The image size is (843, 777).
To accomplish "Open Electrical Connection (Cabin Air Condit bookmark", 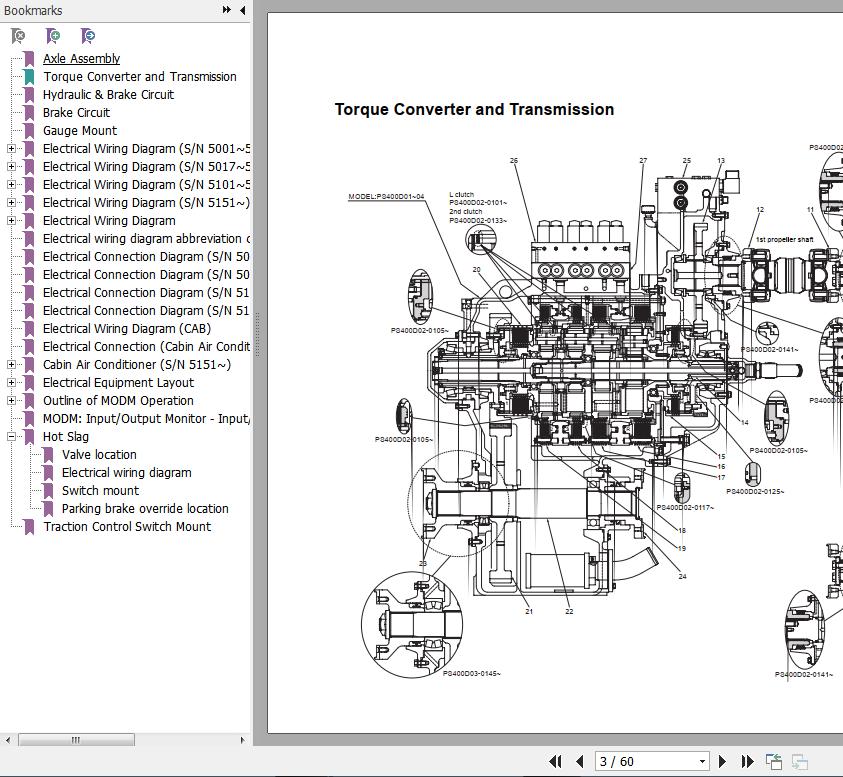I will coord(146,347).
